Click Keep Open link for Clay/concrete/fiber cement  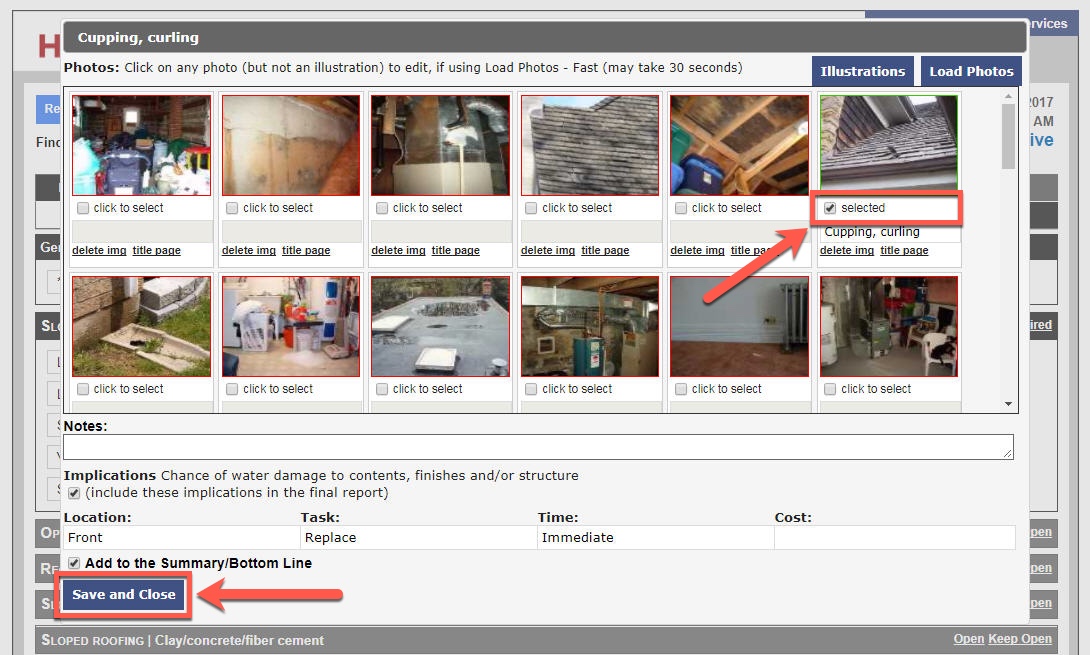pyautogui.click(x=1020, y=639)
